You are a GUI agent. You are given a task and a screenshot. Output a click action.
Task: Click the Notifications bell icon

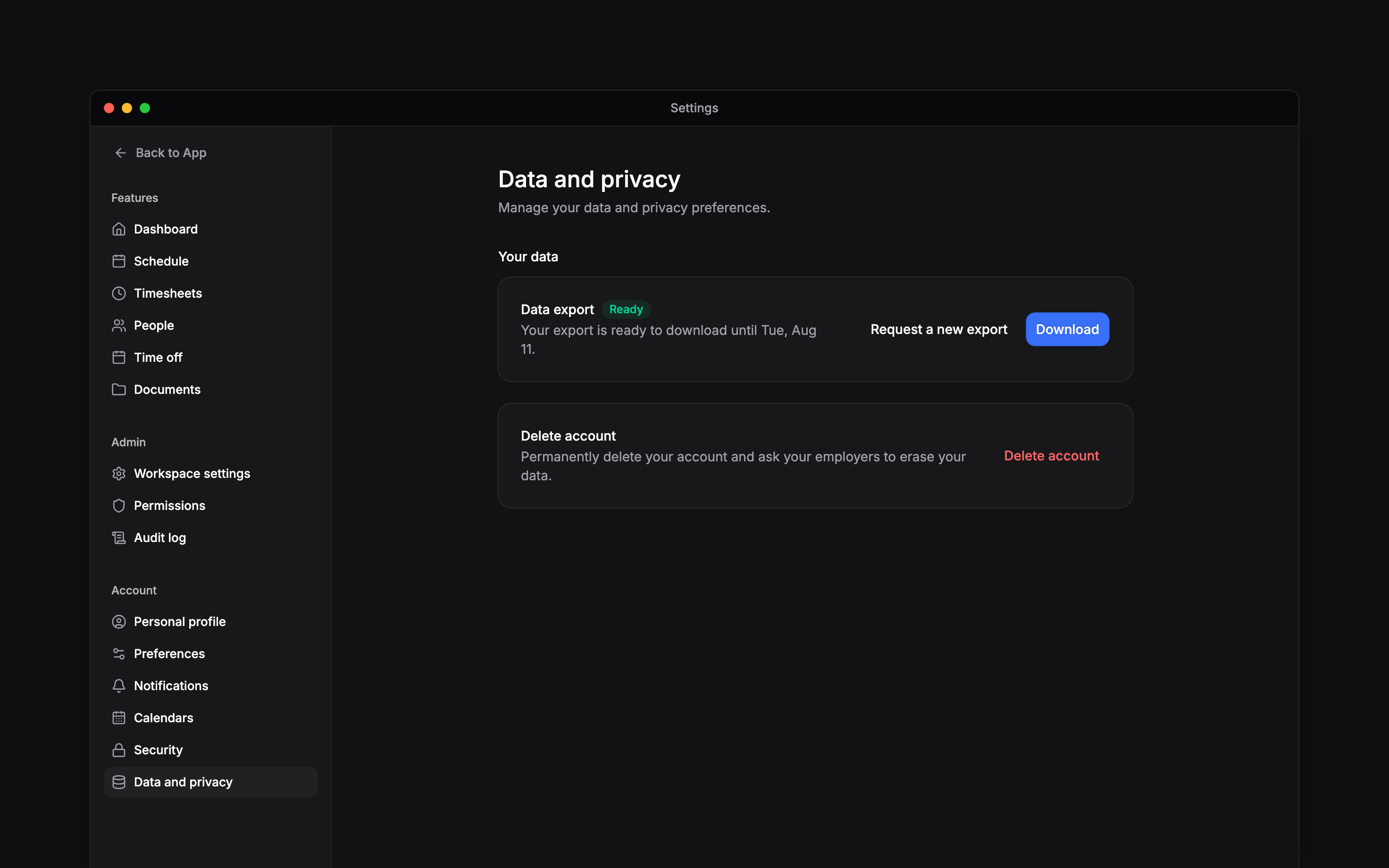(119, 686)
